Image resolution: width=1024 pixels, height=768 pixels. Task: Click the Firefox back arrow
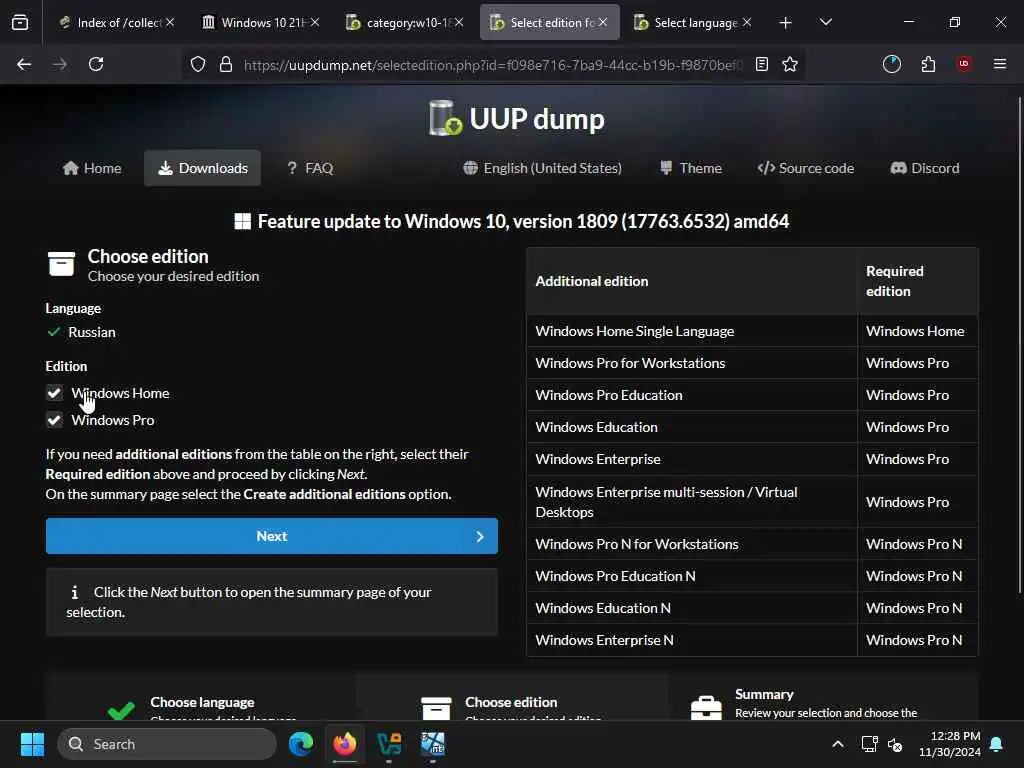(x=24, y=64)
